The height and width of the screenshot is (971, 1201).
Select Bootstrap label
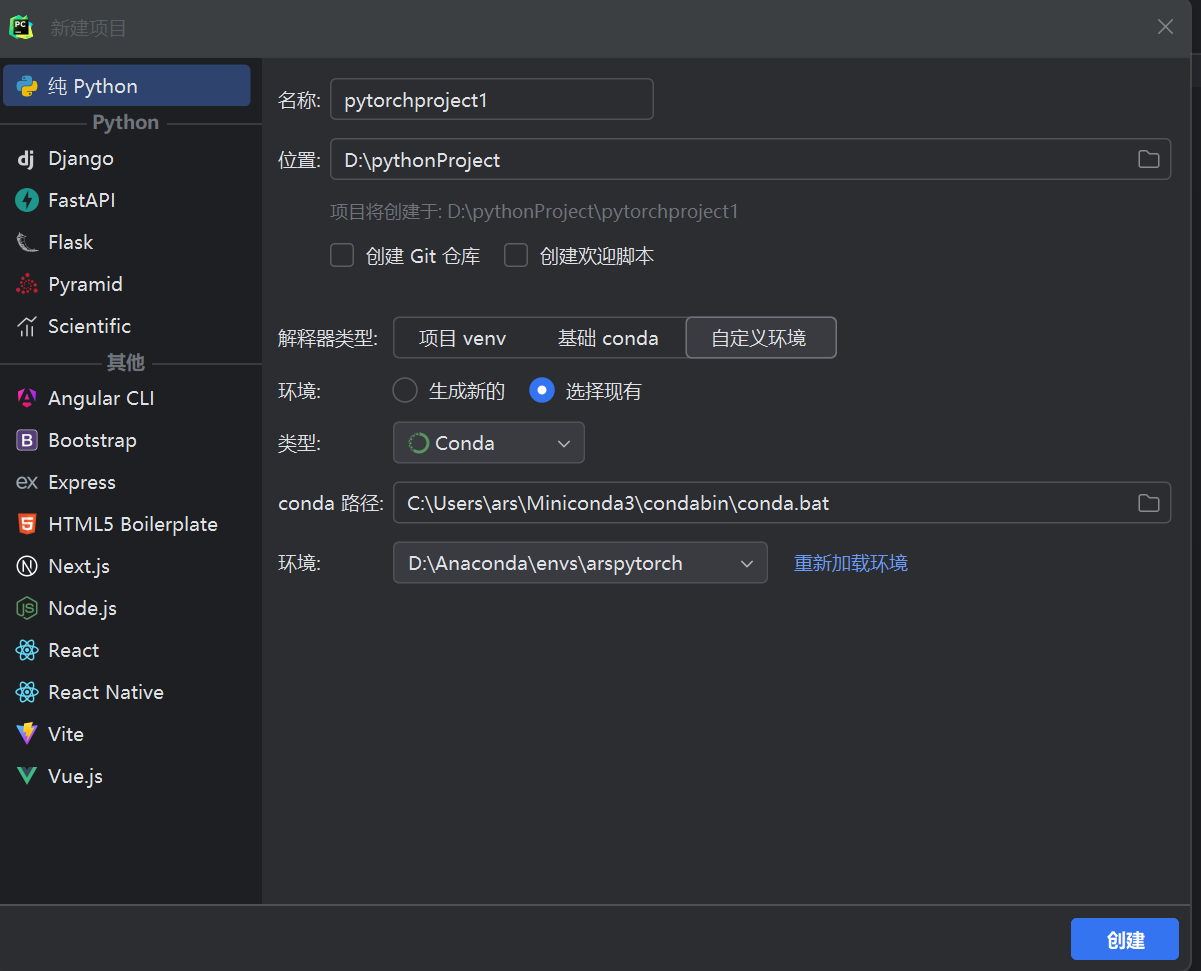pyautogui.click(x=92, y=440)
